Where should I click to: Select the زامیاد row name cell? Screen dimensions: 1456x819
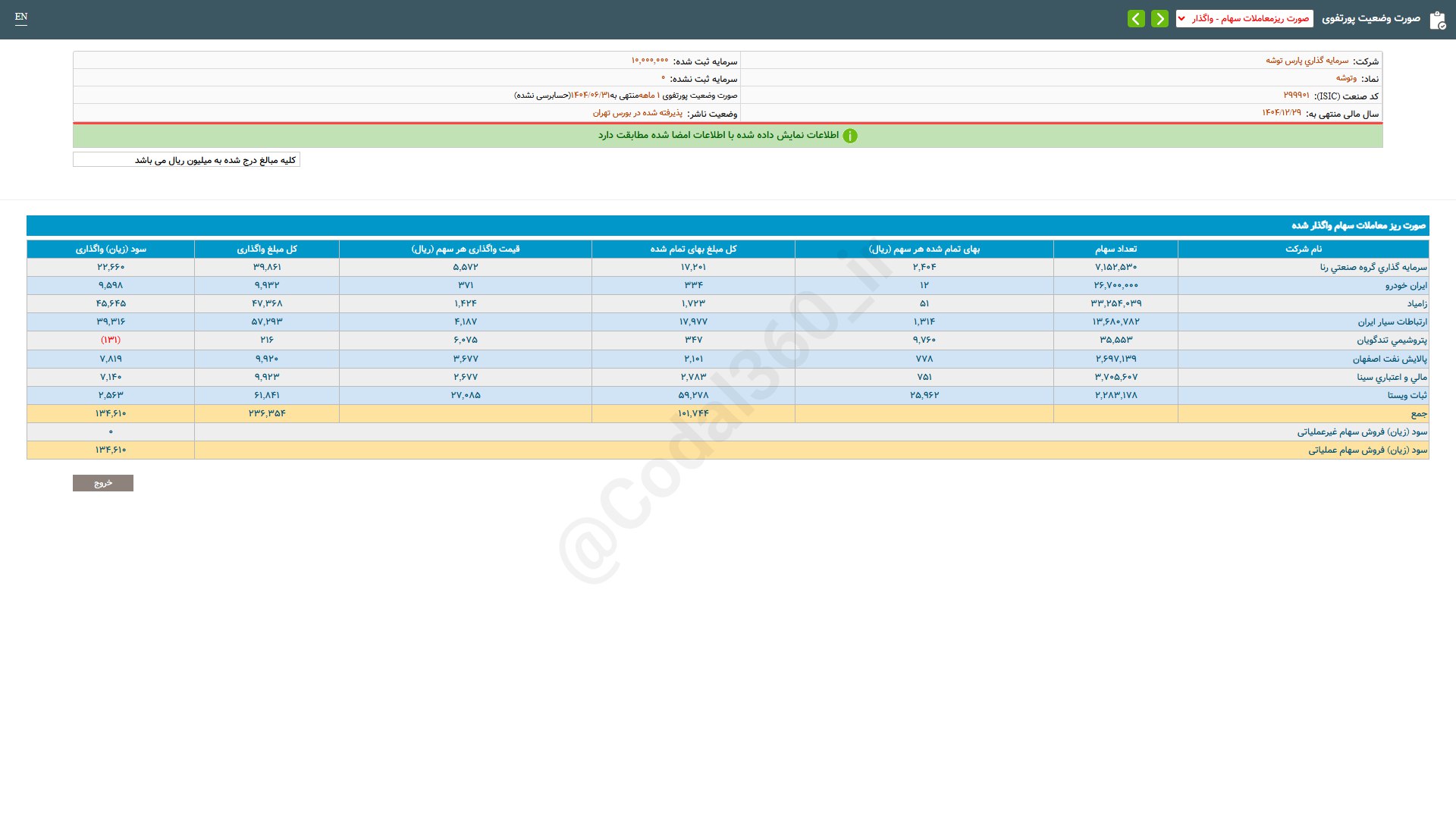(1417, 304)
